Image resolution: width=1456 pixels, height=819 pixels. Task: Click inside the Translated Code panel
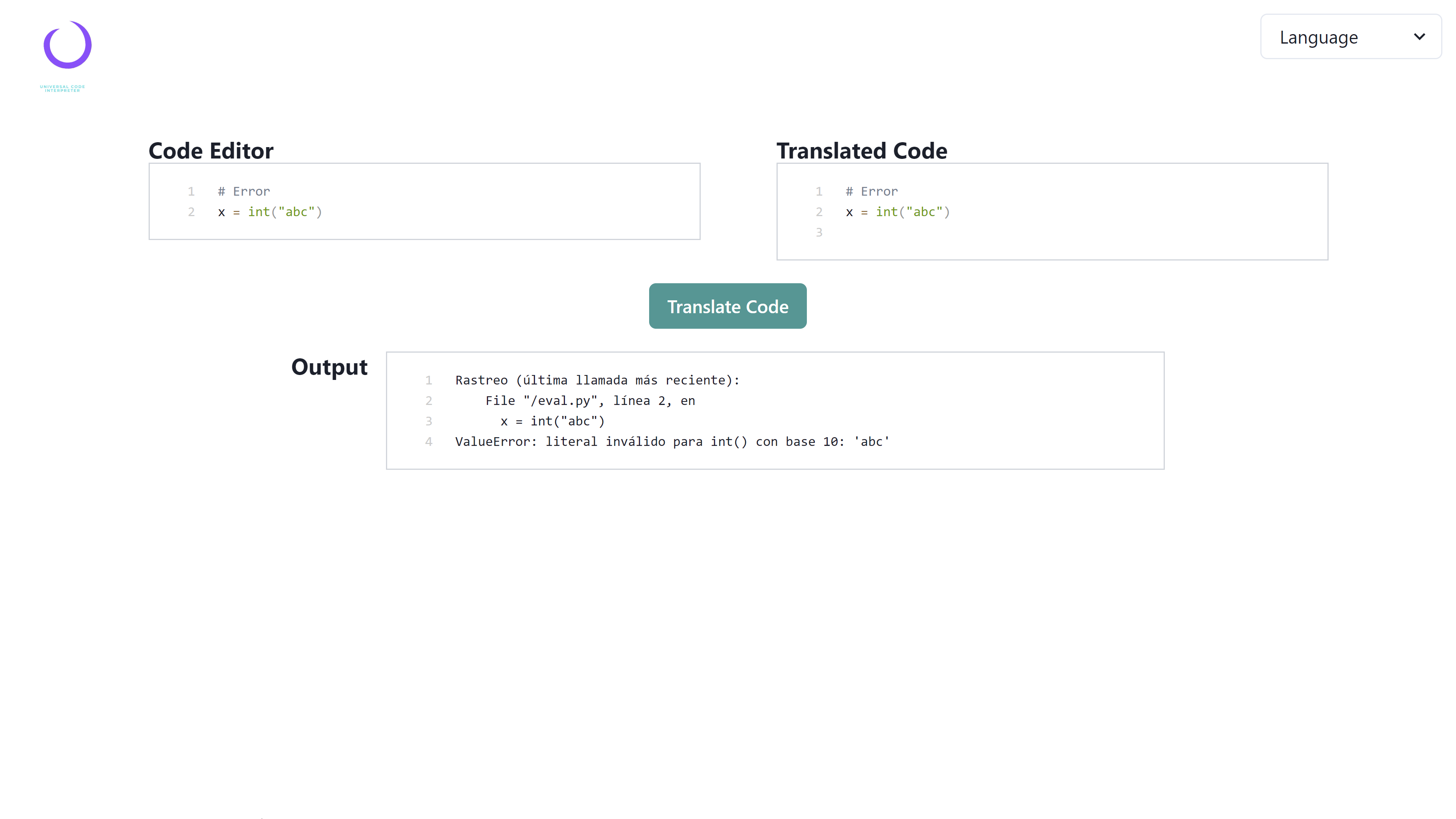click(x=1051, y=212)
